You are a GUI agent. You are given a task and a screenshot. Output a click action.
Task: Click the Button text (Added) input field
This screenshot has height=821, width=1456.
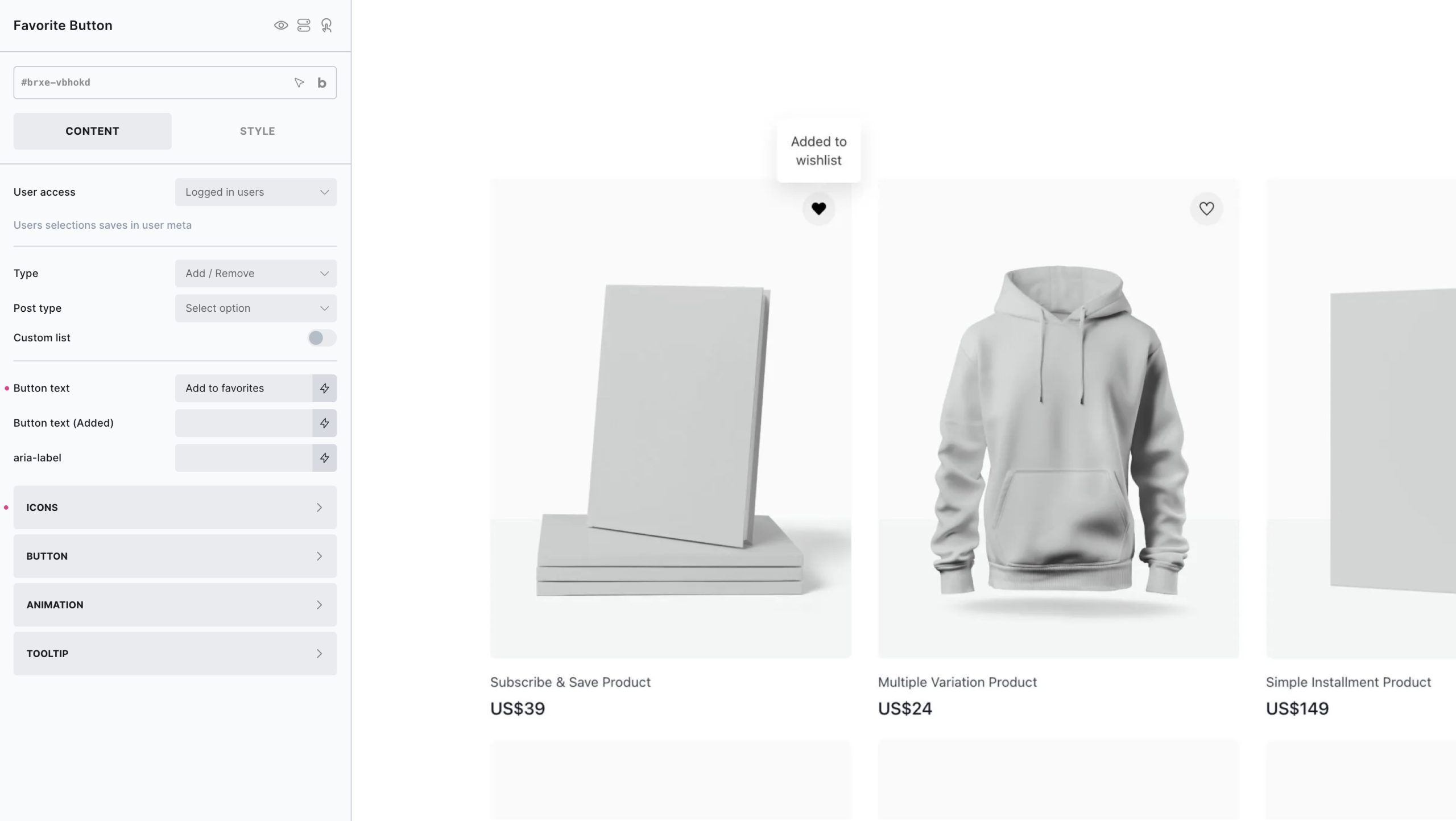click(x=243, y=423)
